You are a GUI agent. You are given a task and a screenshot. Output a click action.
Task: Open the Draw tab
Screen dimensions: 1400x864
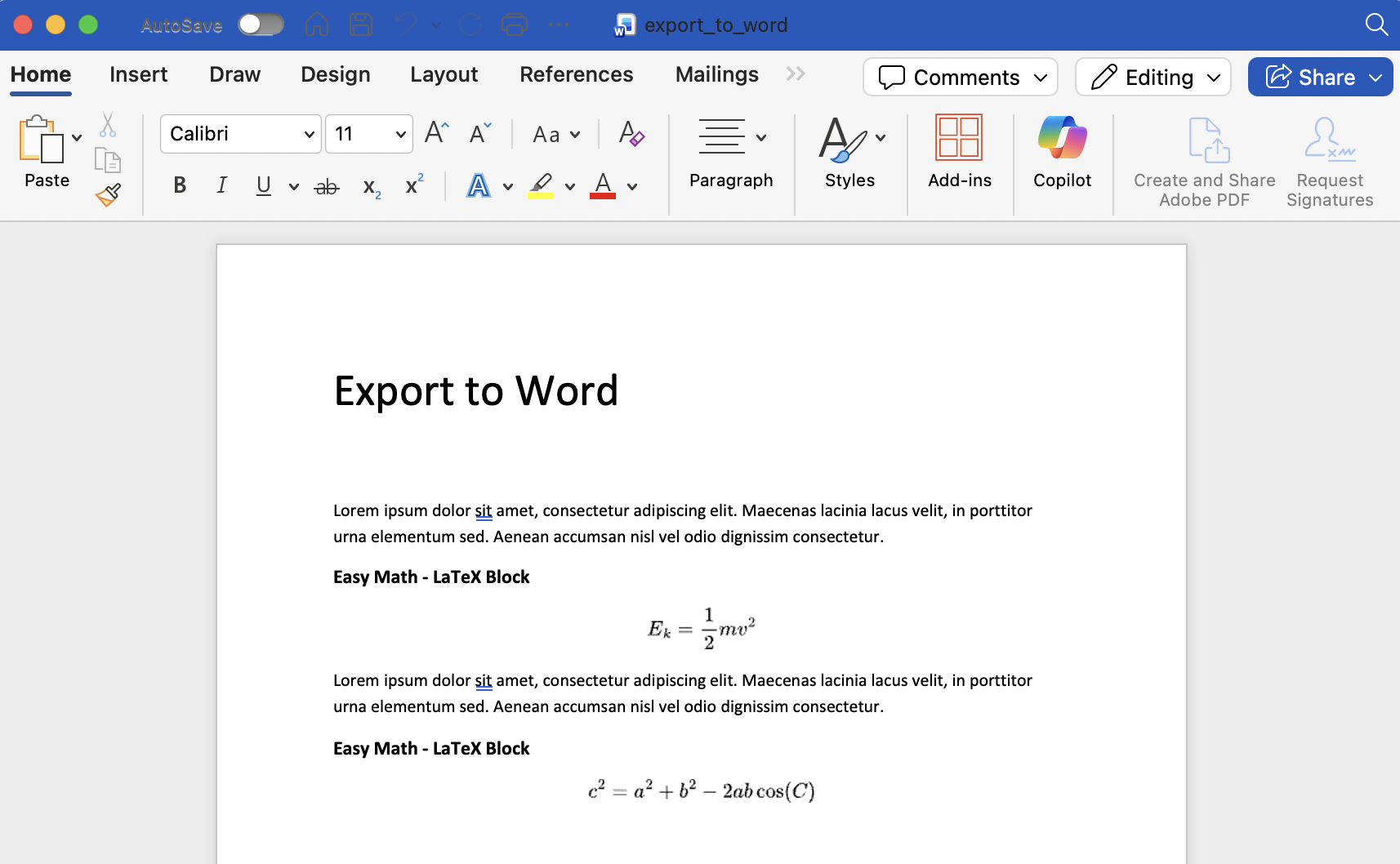[234, 74]
